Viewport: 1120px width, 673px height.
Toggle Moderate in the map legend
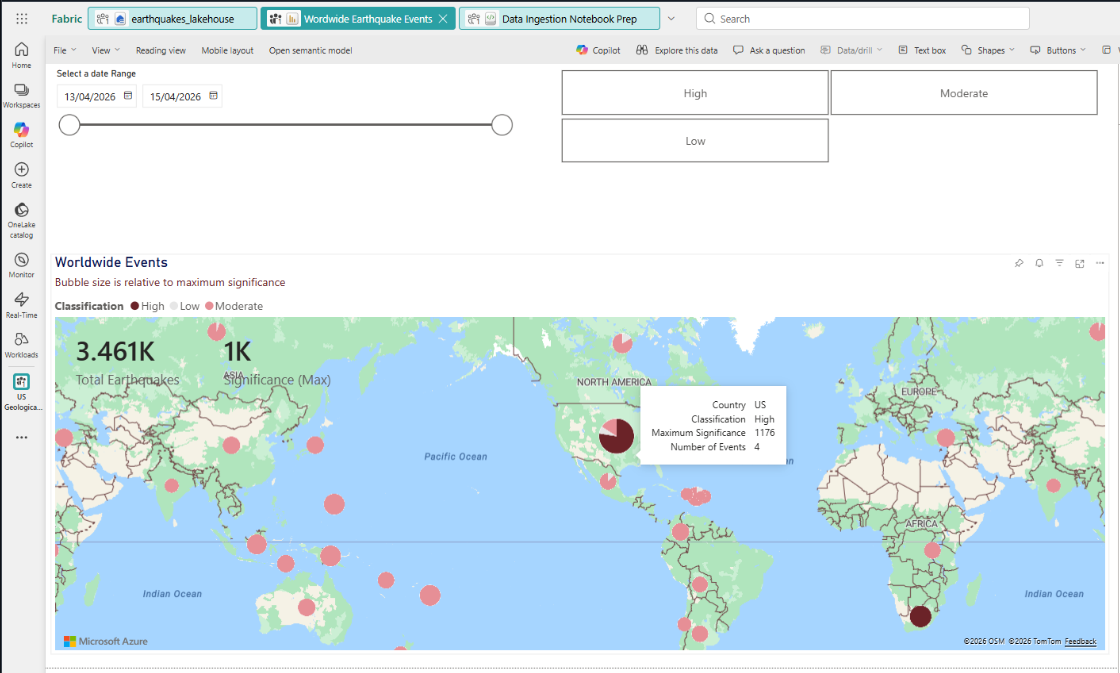click(x=234, y=306)
